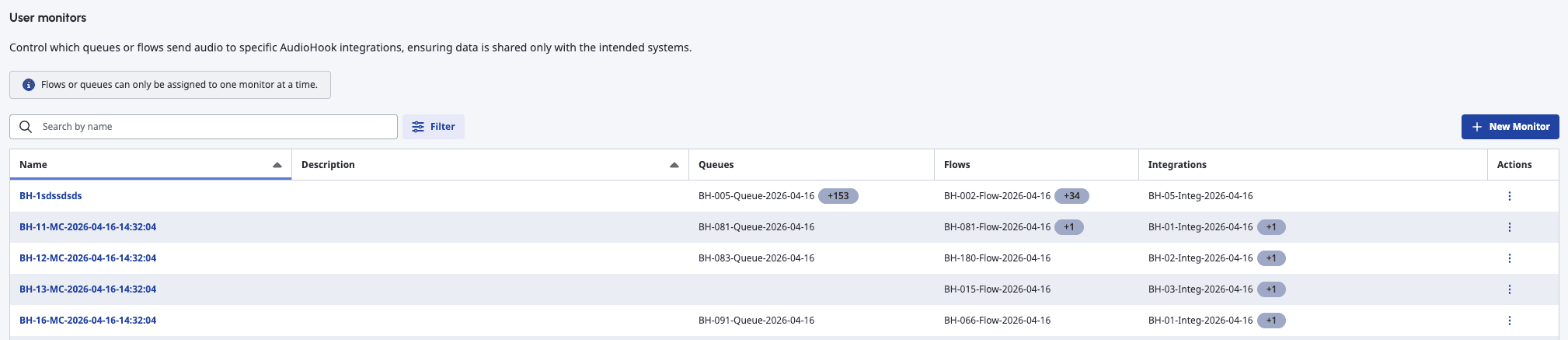Image resolution: width=1568 pixels, height=340 pixels.
Task: Open actions menu for BH-13-MC-2026-04-16-14:32:04 row
Action: tap(1509, 289)
